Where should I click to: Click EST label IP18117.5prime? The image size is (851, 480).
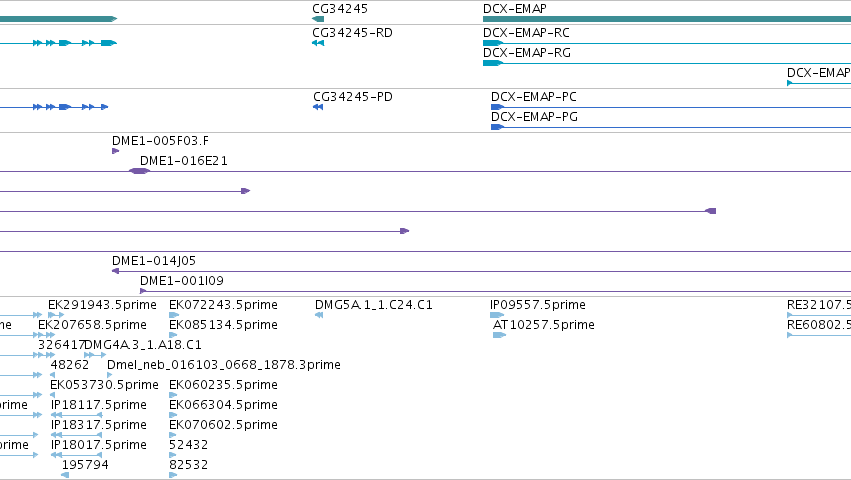click(x=98, y=405)
